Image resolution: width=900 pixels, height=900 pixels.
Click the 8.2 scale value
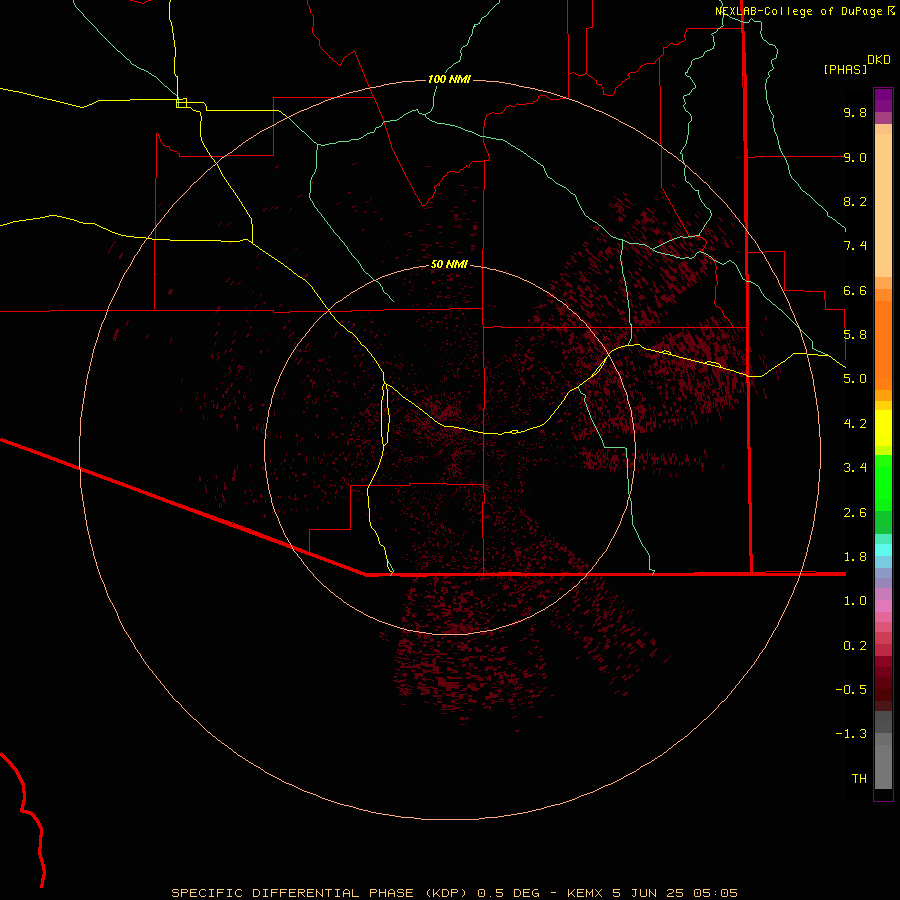pyautogui.click(x=855, y=201)
